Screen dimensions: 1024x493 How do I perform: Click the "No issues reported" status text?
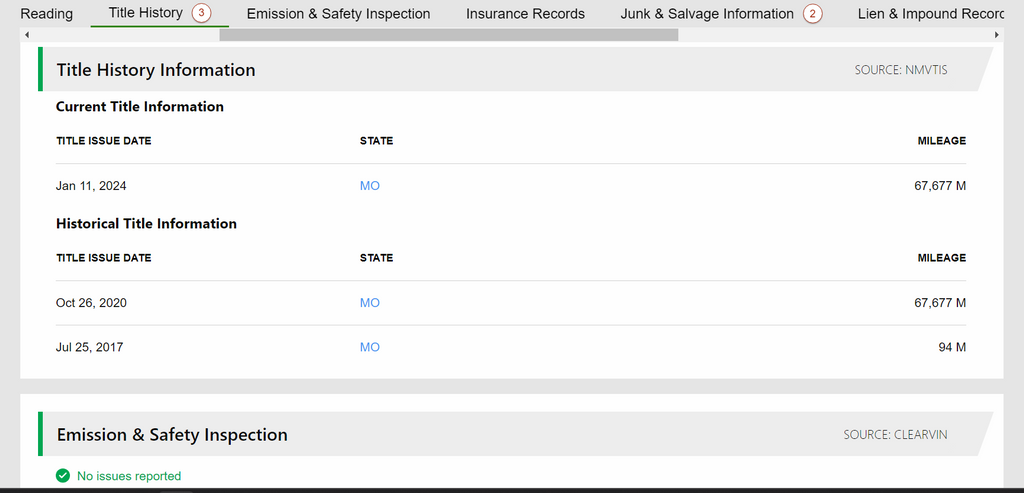(129, 476)
